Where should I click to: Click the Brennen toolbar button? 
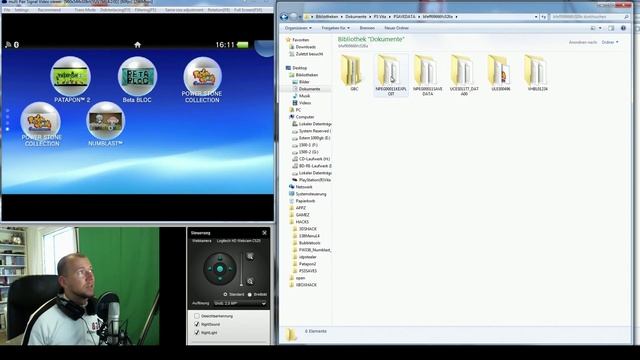click(x=367, y=28)
